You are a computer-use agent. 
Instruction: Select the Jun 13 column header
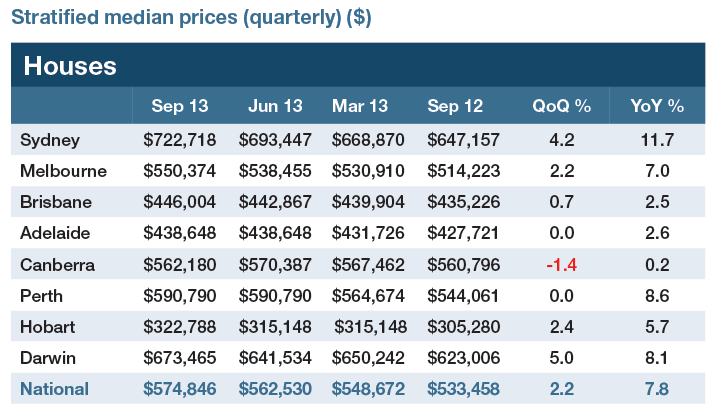click(x=276, y=106)
